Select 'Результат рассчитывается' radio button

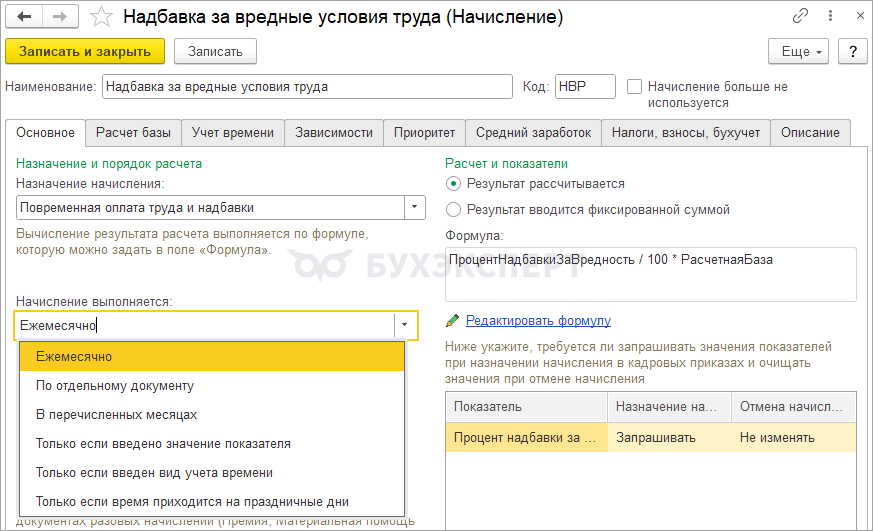tap(454, 184)
